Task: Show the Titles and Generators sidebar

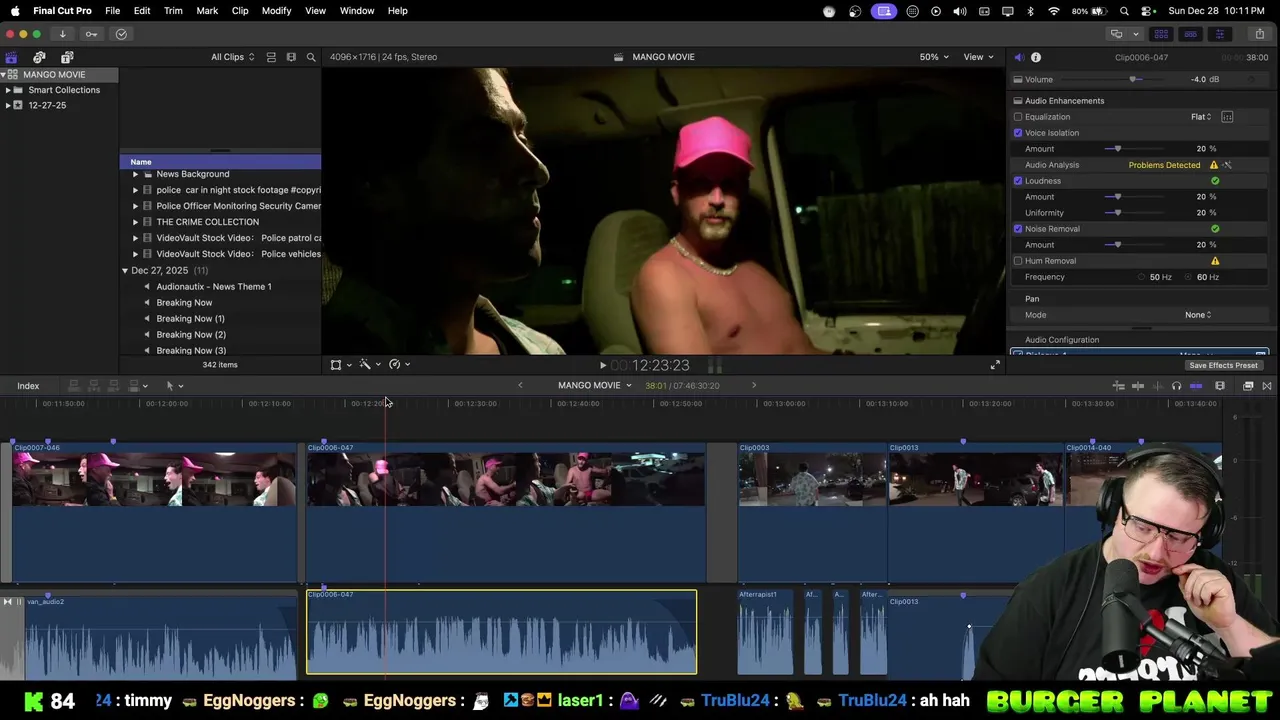Action: 67,57
